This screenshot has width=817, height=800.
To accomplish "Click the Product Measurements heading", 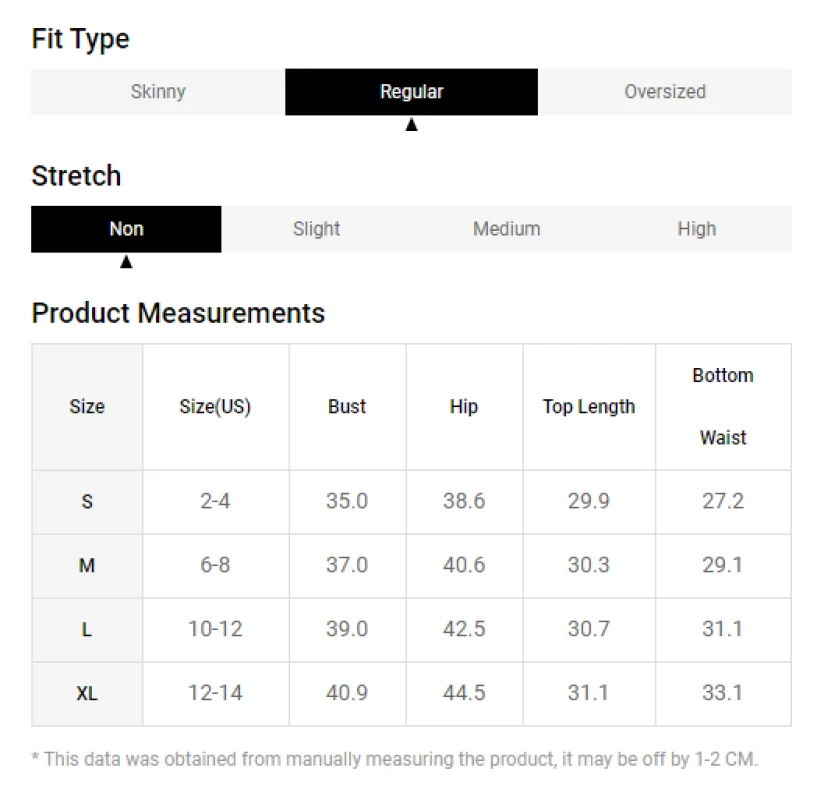I will (x=178, y=314).
